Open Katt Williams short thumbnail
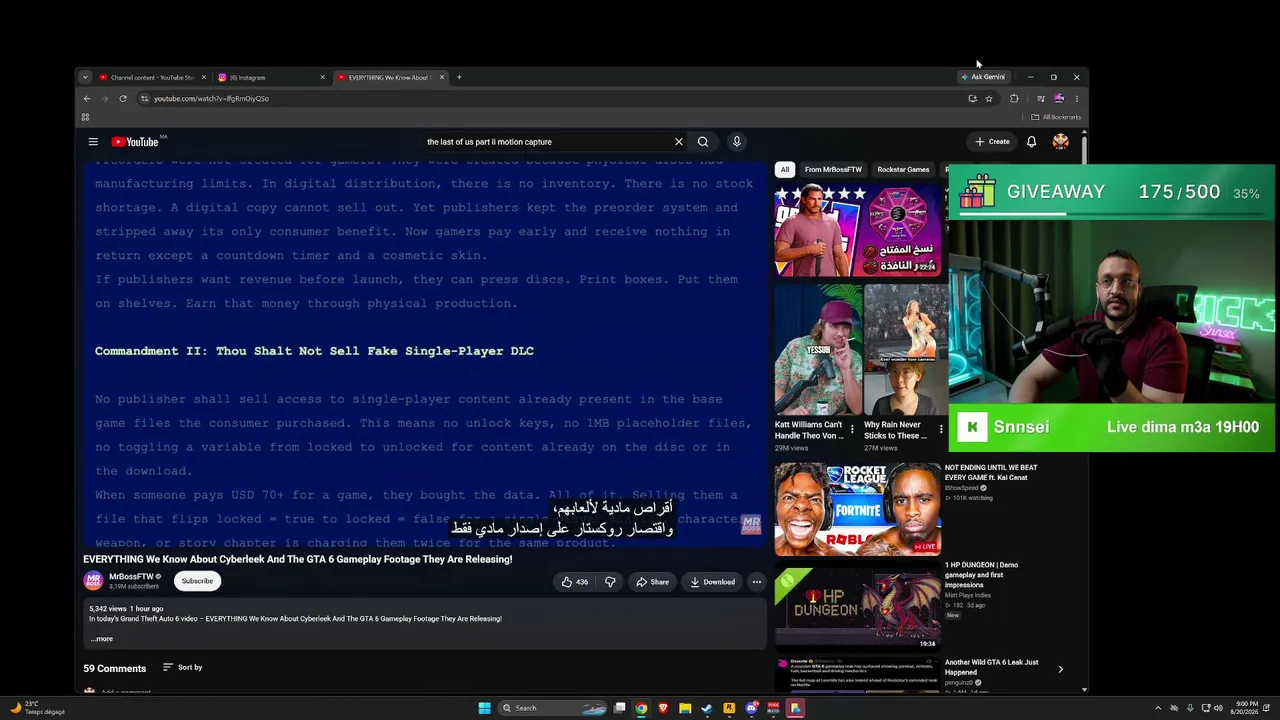 click(x=817, y=349)
